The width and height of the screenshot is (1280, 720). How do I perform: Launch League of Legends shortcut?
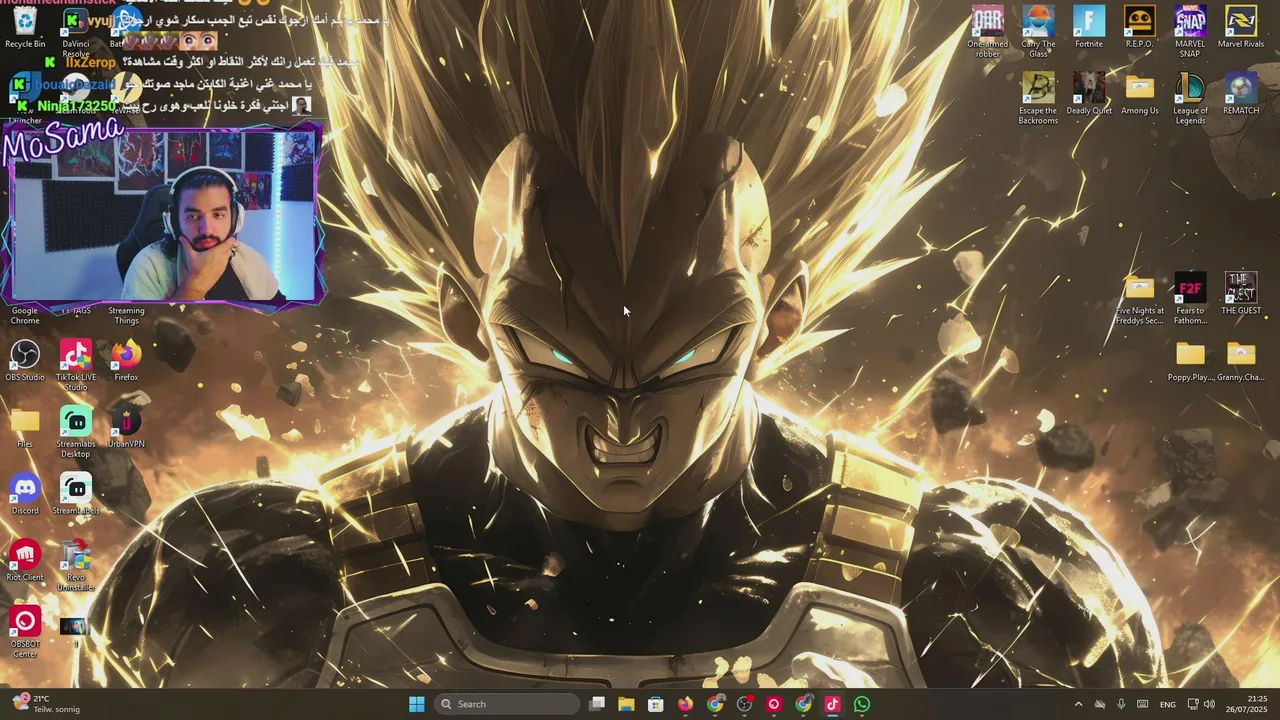pos(1190,99)
